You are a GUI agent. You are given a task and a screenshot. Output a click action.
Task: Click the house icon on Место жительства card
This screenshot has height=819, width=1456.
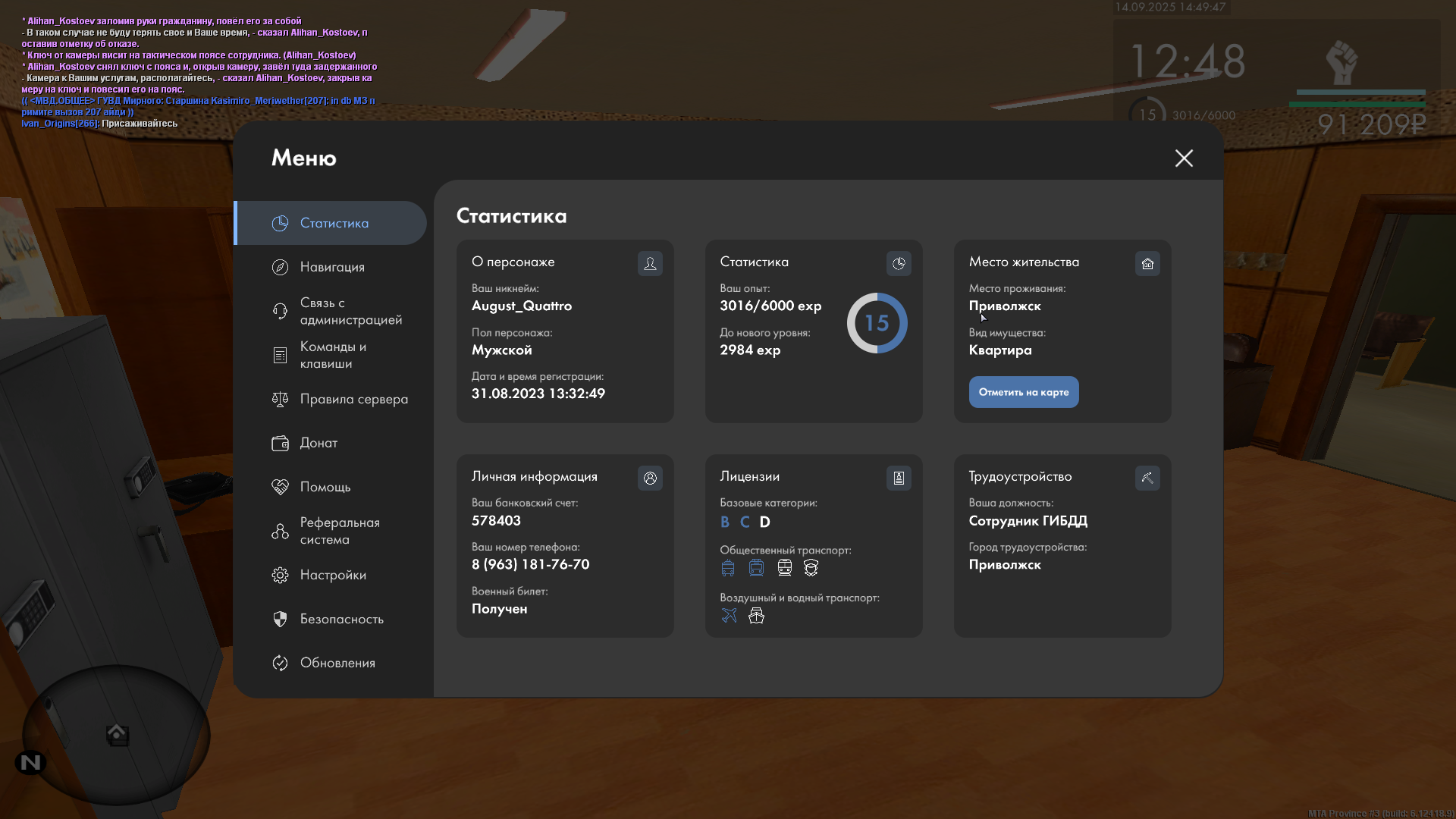click(x=1147, y=263)
